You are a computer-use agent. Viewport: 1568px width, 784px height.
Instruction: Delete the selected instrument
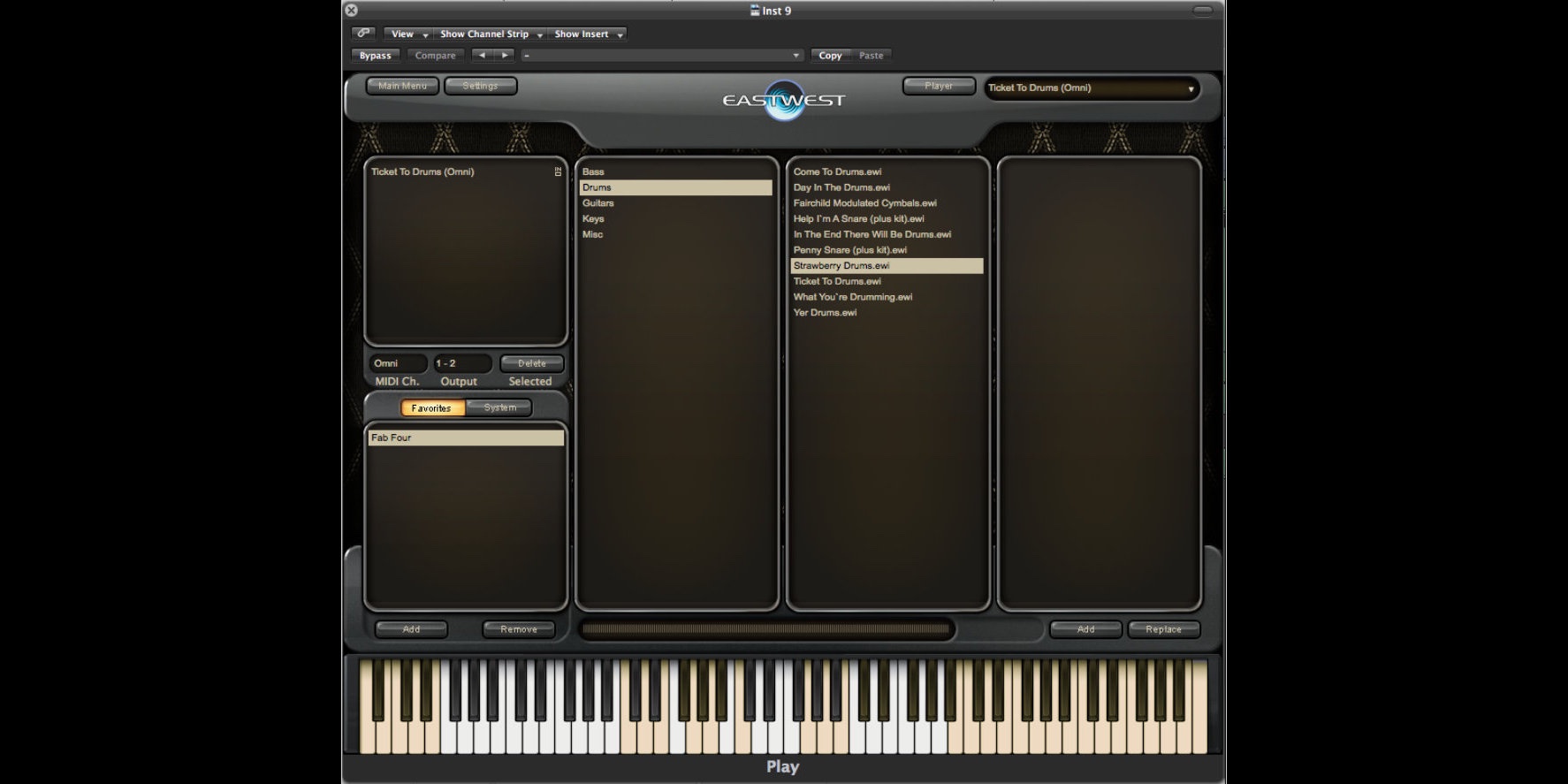pos(531,363)
